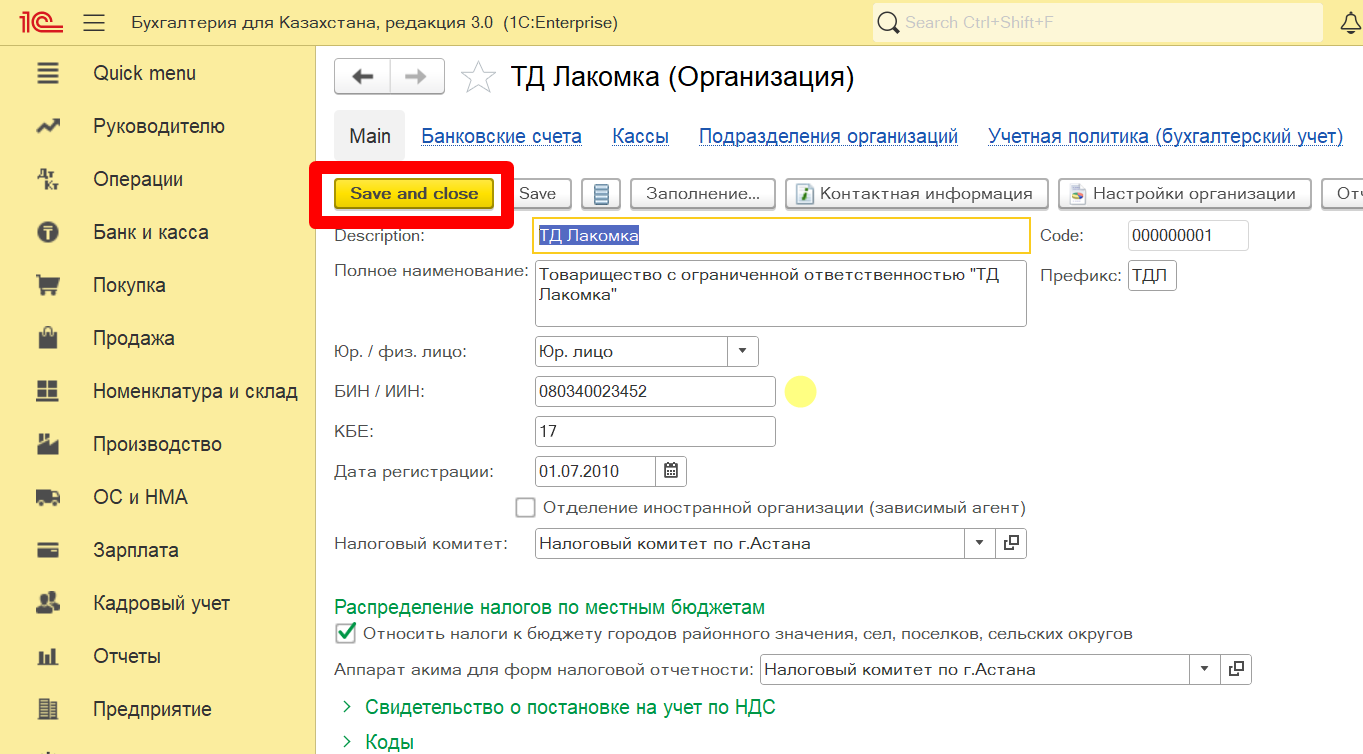Click the 1C logo

pyautogui.click(x=41, y=23)
